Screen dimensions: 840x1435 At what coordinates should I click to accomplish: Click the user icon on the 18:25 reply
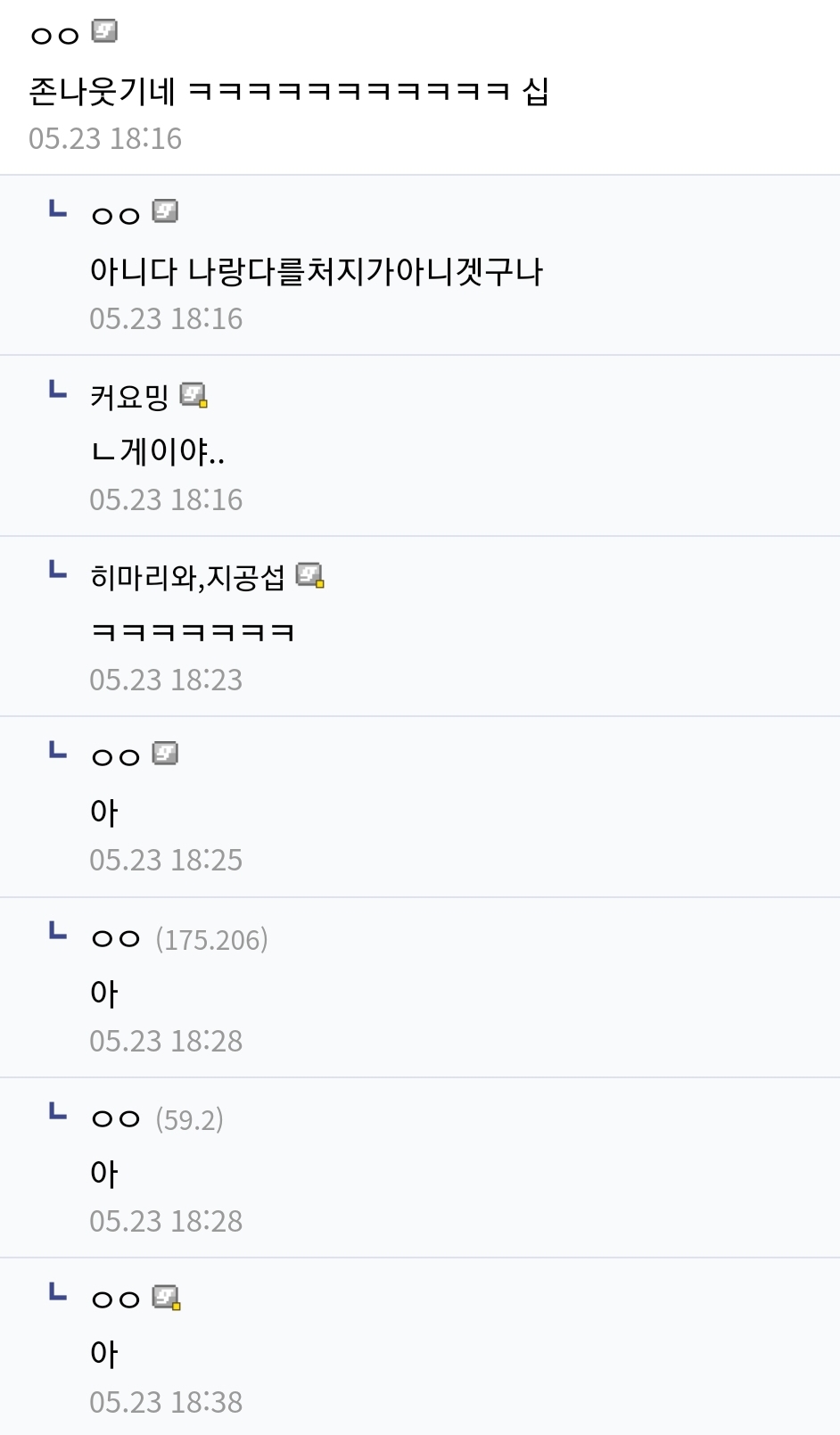(x=165, y=755)
